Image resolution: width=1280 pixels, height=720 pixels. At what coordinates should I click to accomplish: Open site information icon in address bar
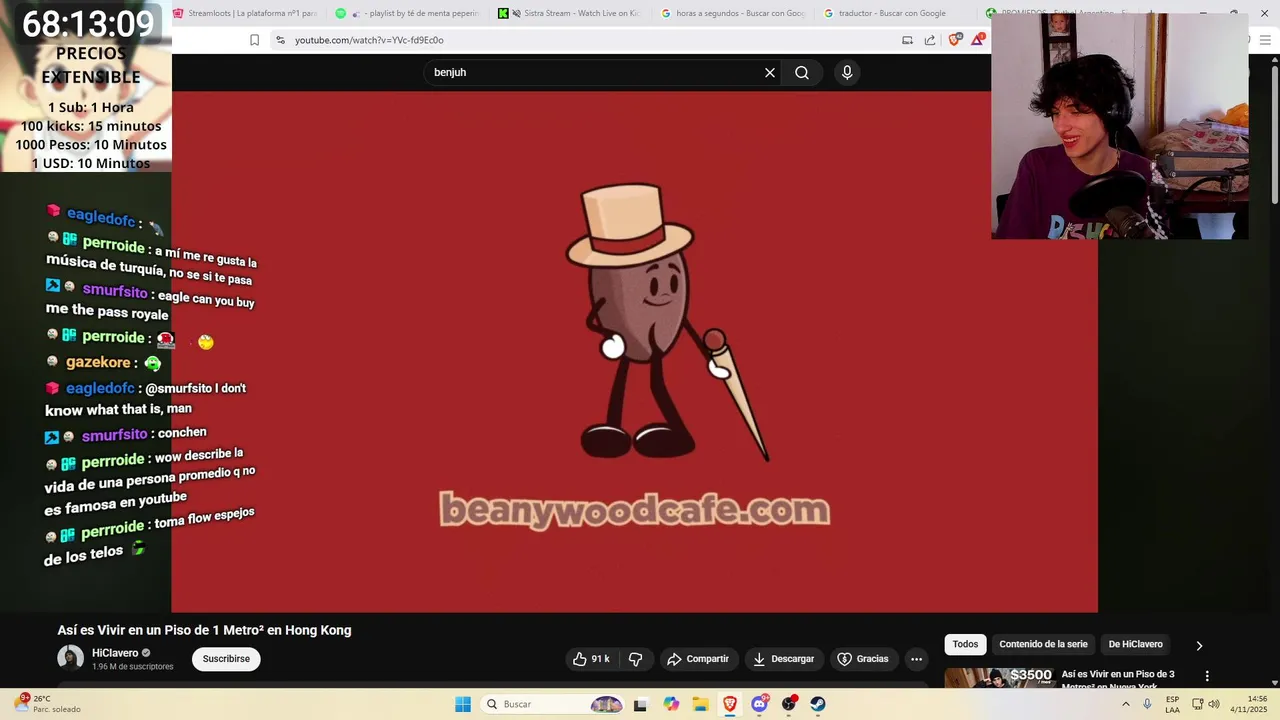tap(280, 40)
